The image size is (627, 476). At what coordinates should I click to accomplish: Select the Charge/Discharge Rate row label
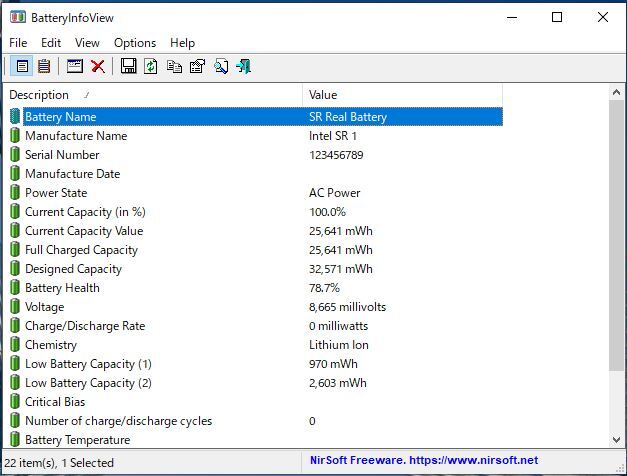point(85,326)
